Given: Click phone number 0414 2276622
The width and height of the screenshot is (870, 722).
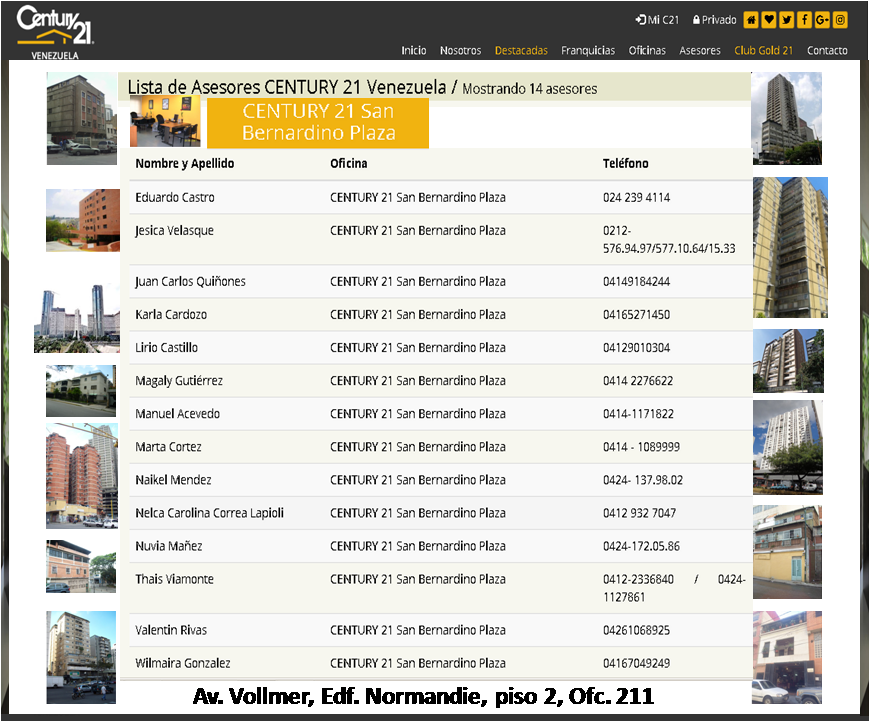Looking at the screenshot, I should (x=638, y=381).
